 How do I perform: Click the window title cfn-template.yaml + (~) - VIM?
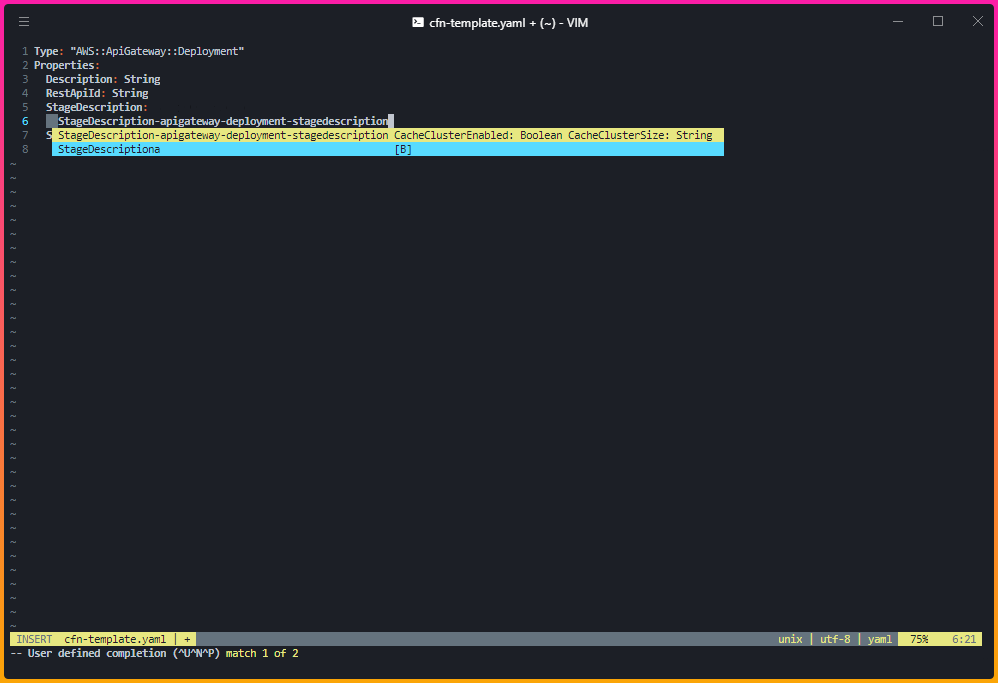508,22
